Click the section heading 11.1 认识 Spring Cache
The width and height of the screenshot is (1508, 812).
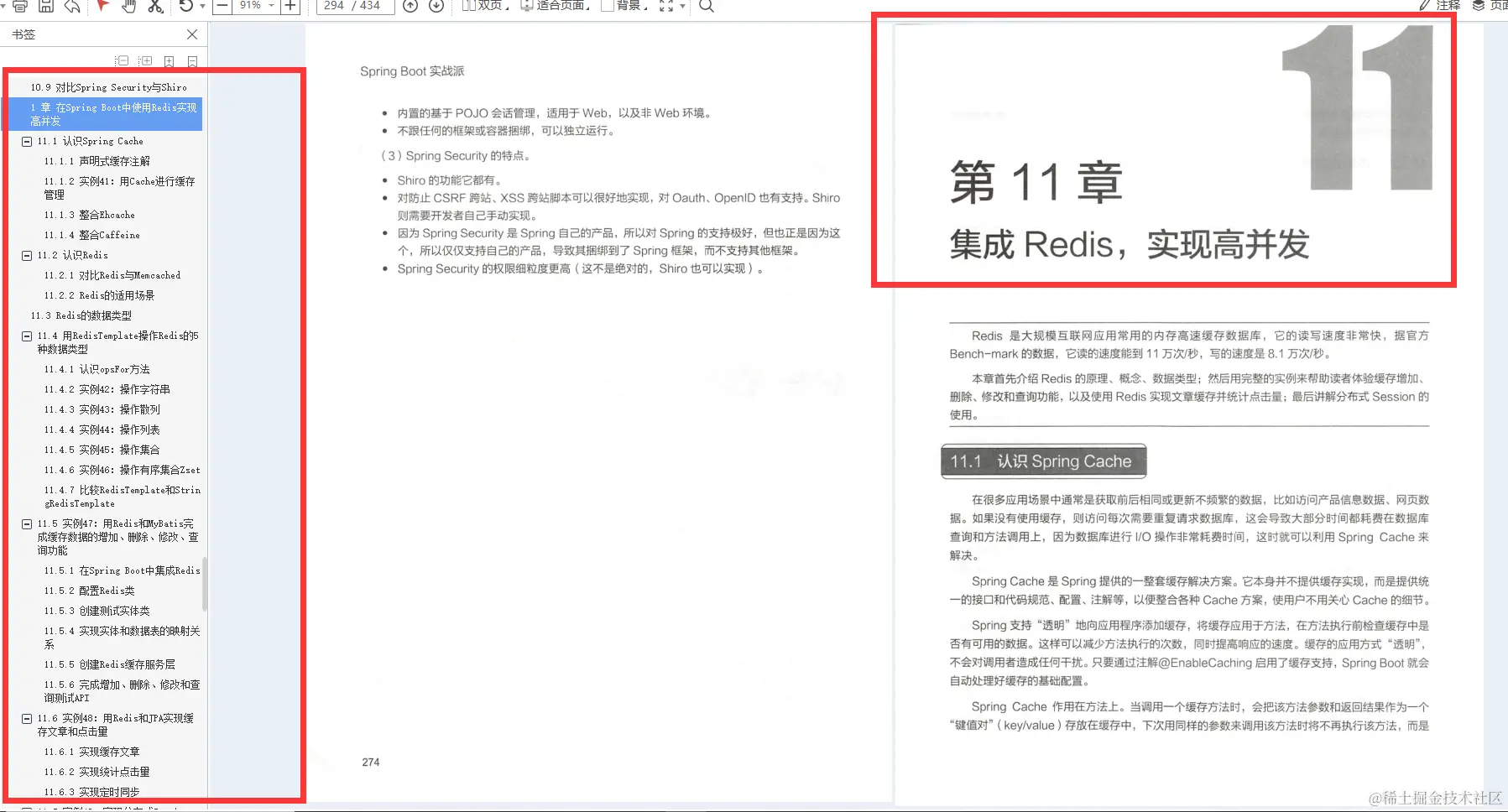[1043, 461]
